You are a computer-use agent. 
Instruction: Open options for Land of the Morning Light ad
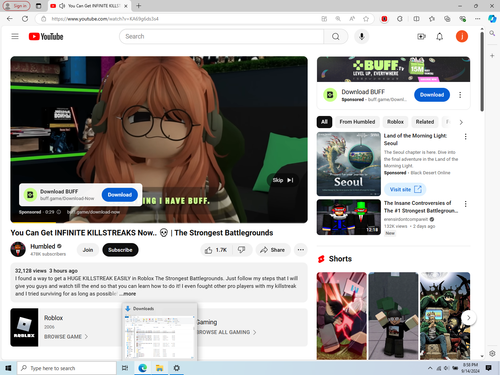pos(465,137)
